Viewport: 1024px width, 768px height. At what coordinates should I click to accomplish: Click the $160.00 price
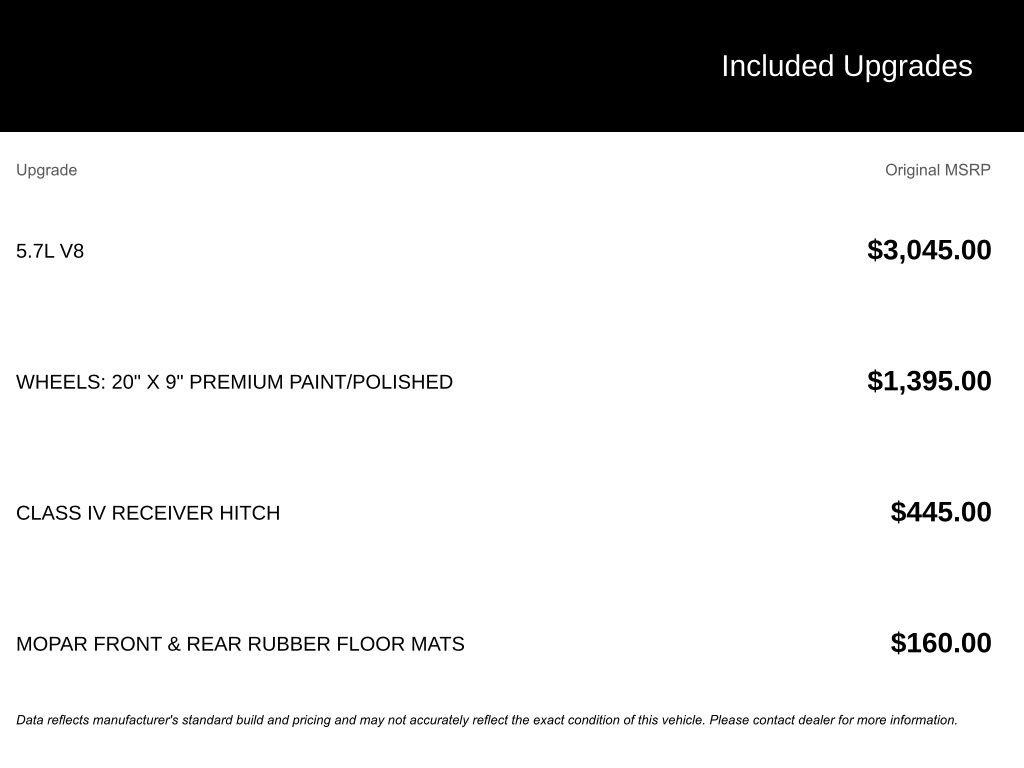pos(940,643)
